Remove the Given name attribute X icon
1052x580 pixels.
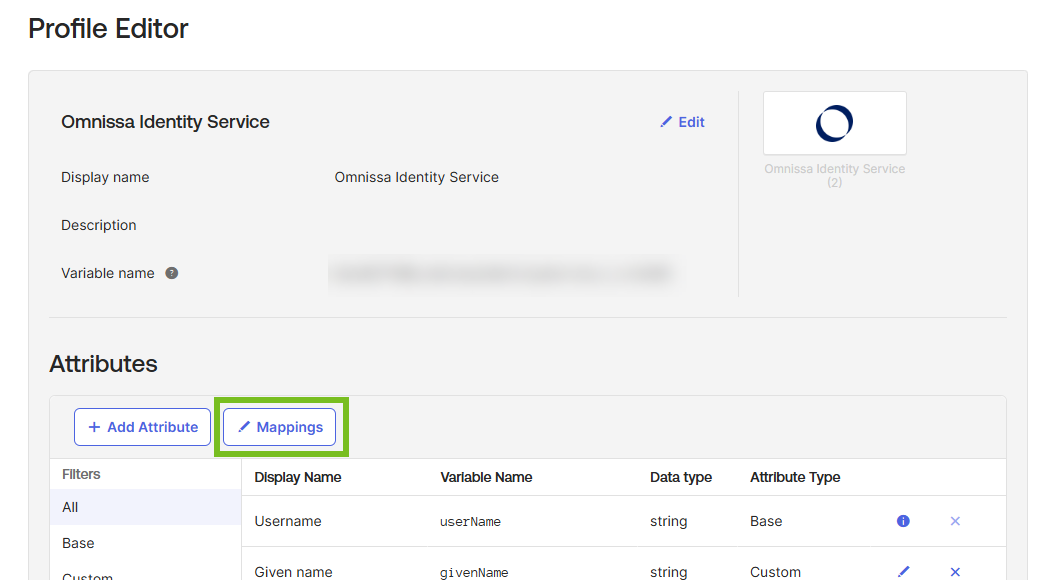[955, 572]
